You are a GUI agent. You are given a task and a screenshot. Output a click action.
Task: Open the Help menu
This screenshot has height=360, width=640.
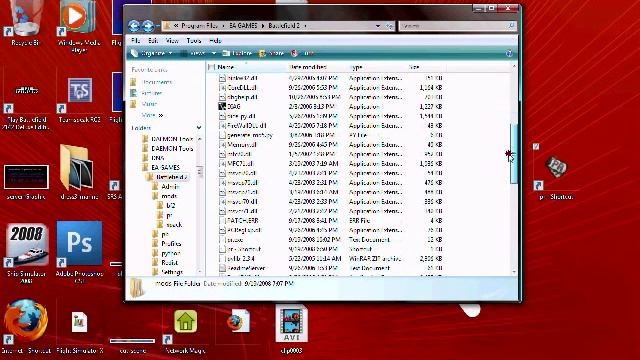[215, 41]
